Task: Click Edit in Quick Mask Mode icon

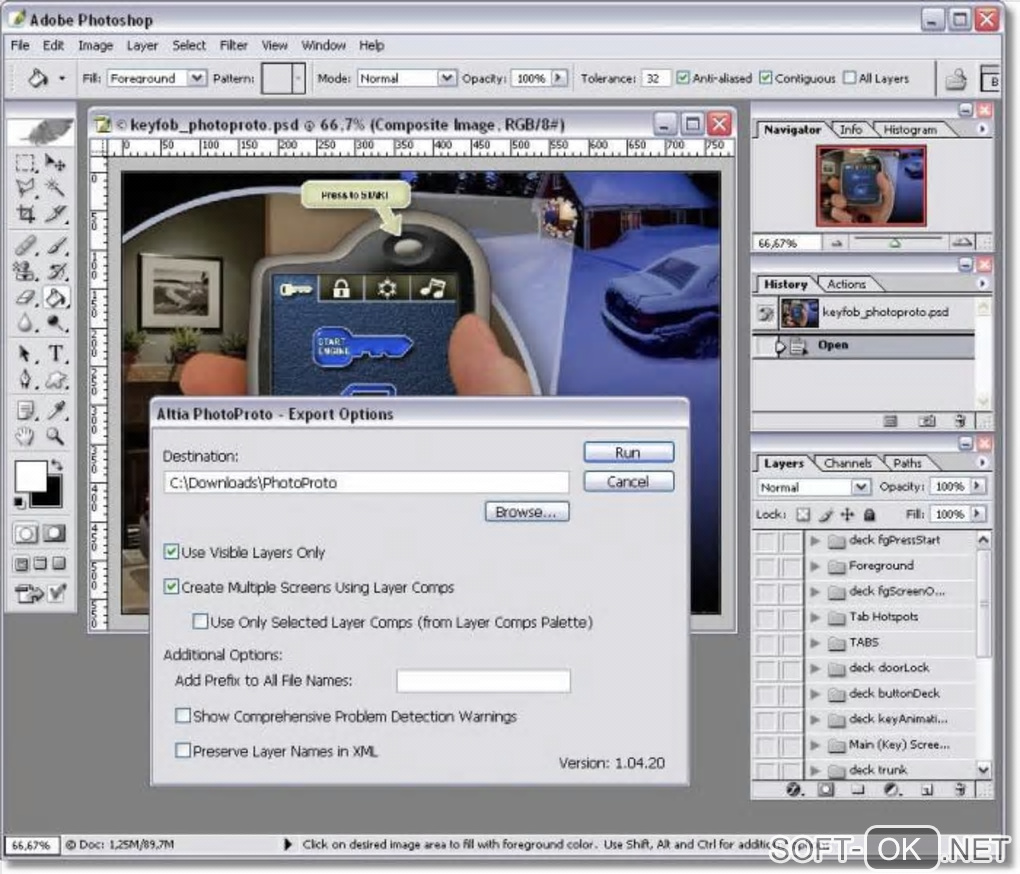Action: click(x=55, y=534)
